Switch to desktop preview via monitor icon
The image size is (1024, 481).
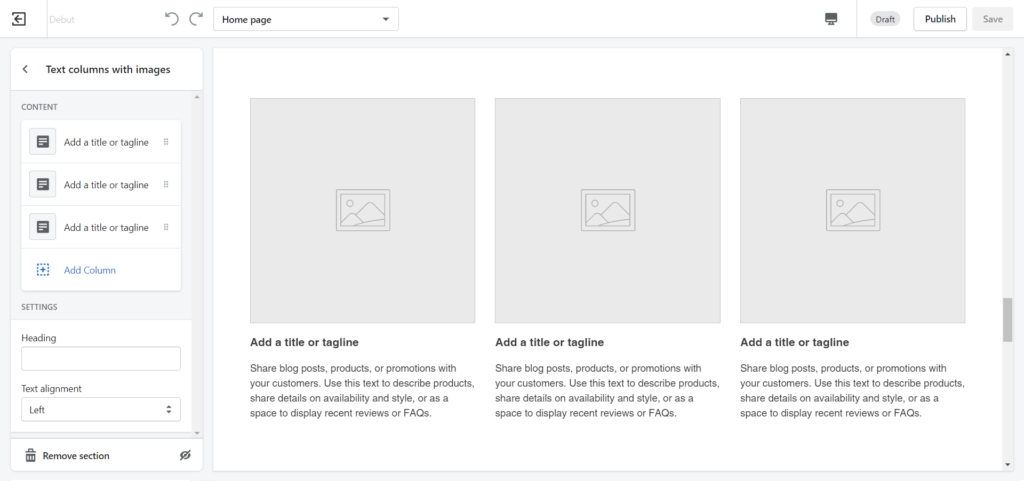click(831, 19)
